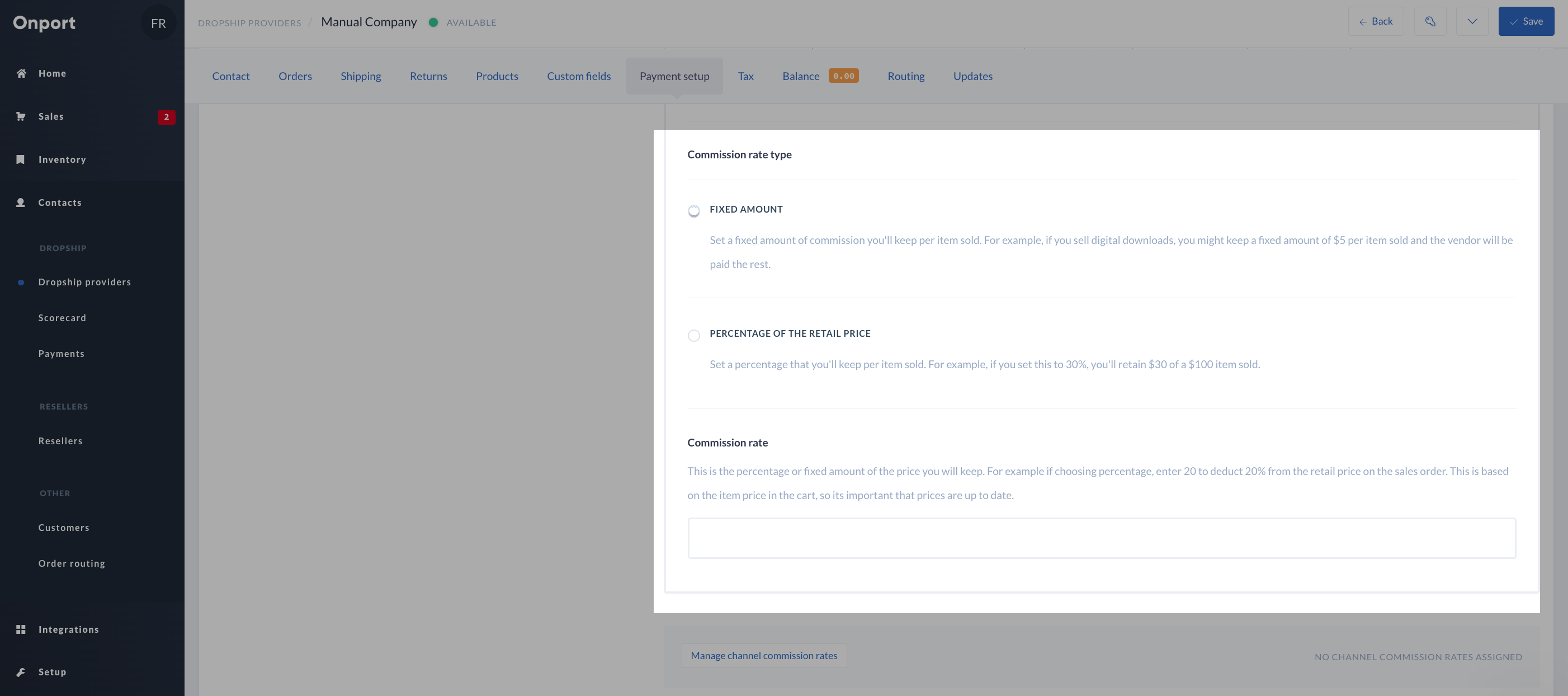Open the Shipping tab
The image size is (1568, 696).
[360, 76]
